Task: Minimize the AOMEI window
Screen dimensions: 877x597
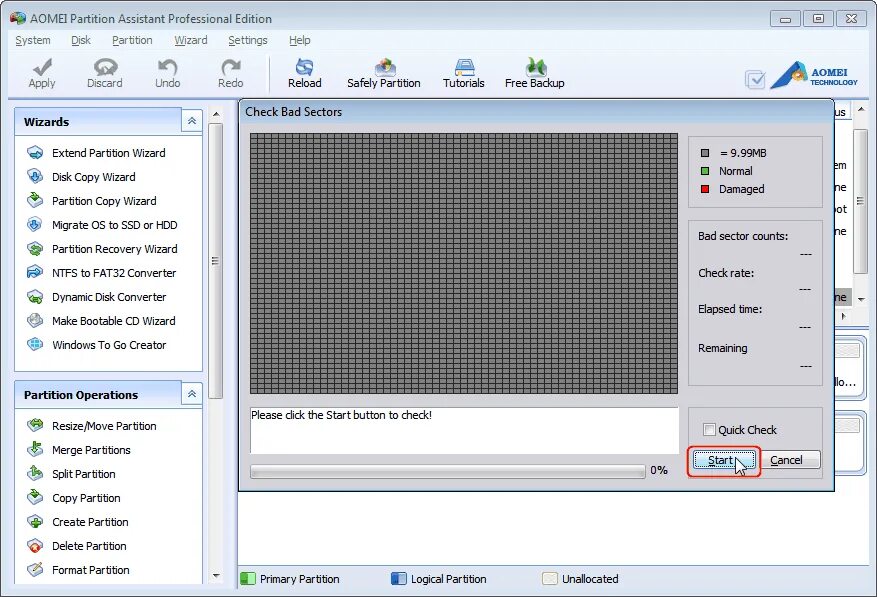Action: click(x=785, y=19)
